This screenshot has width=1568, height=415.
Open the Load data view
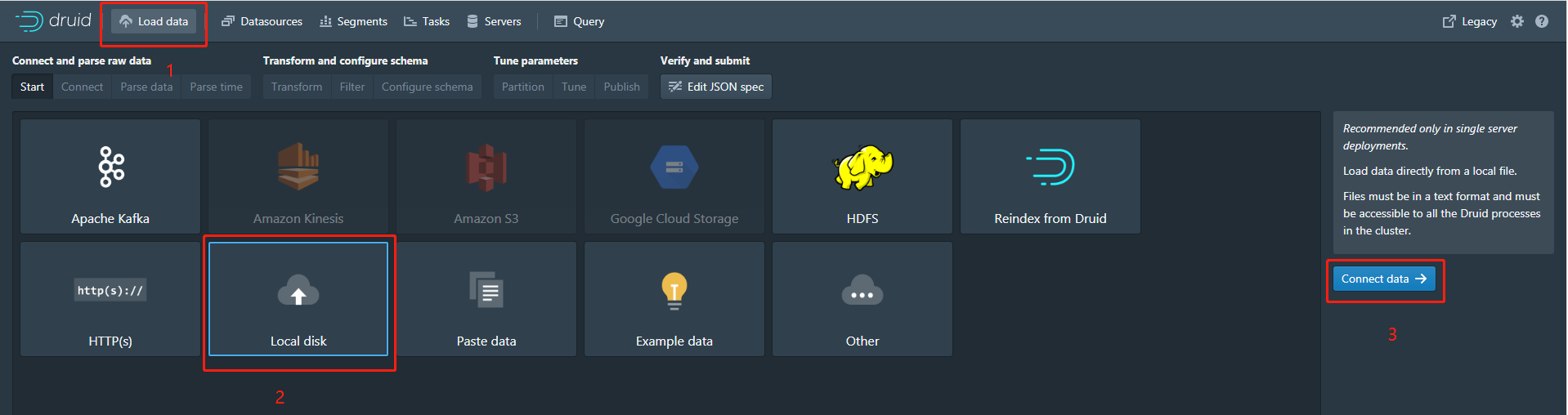154,22
